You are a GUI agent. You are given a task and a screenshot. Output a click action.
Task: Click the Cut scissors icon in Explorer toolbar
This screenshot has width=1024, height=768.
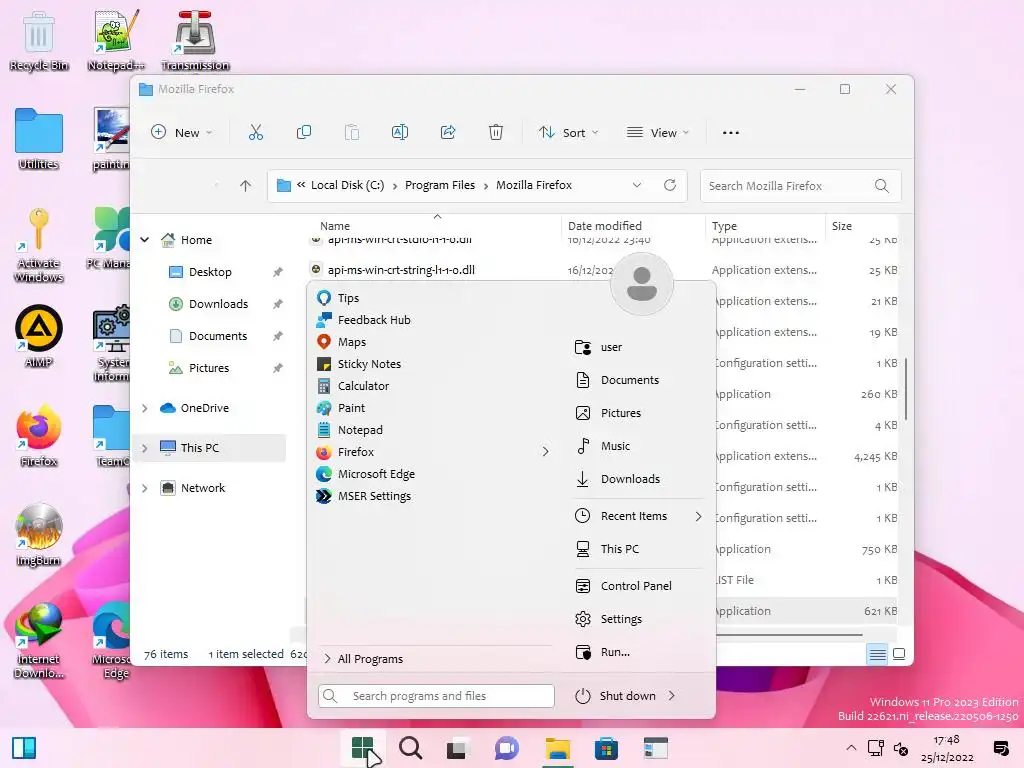256,133
